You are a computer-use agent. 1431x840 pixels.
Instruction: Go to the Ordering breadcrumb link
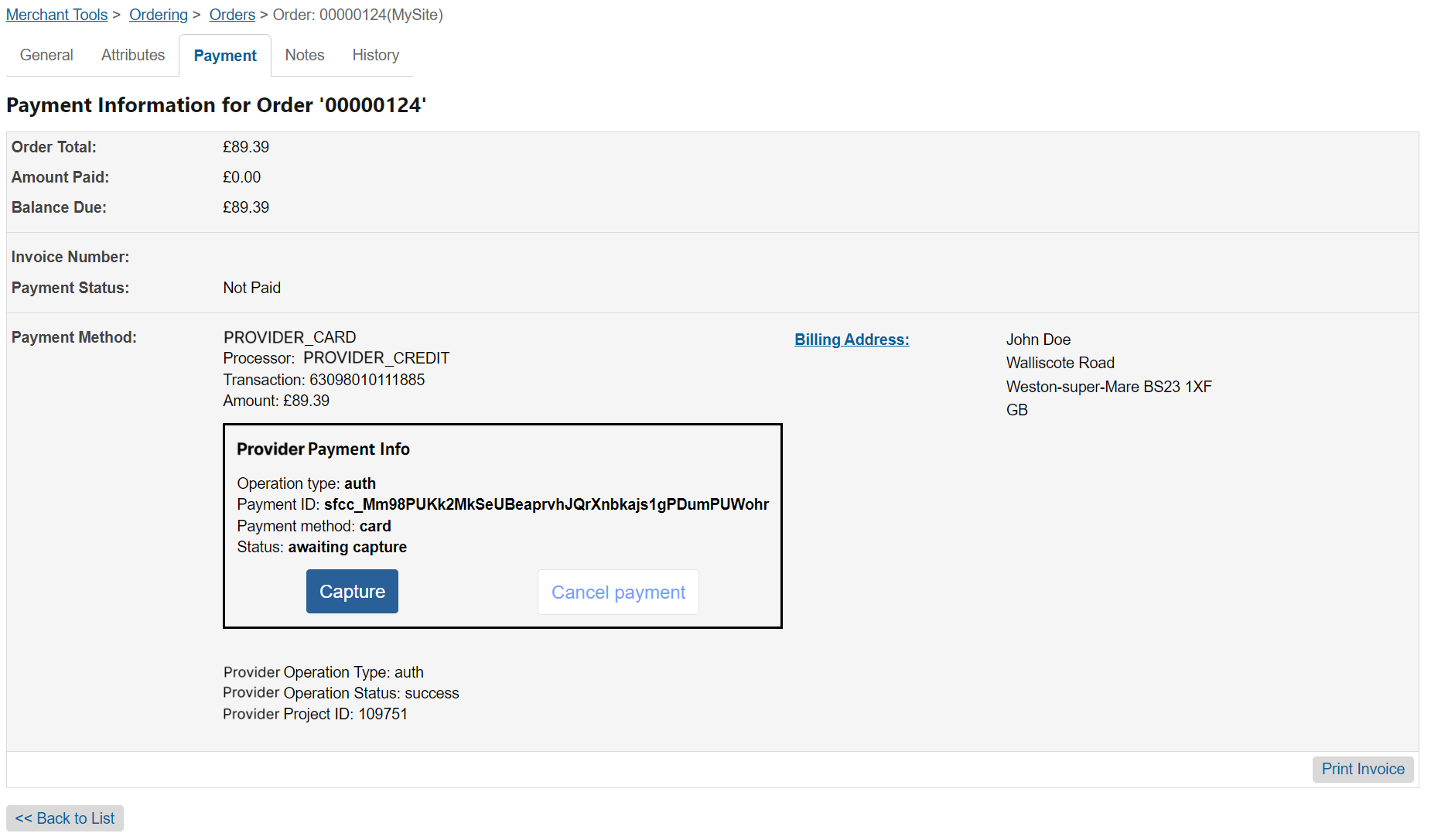click(158, 15)
